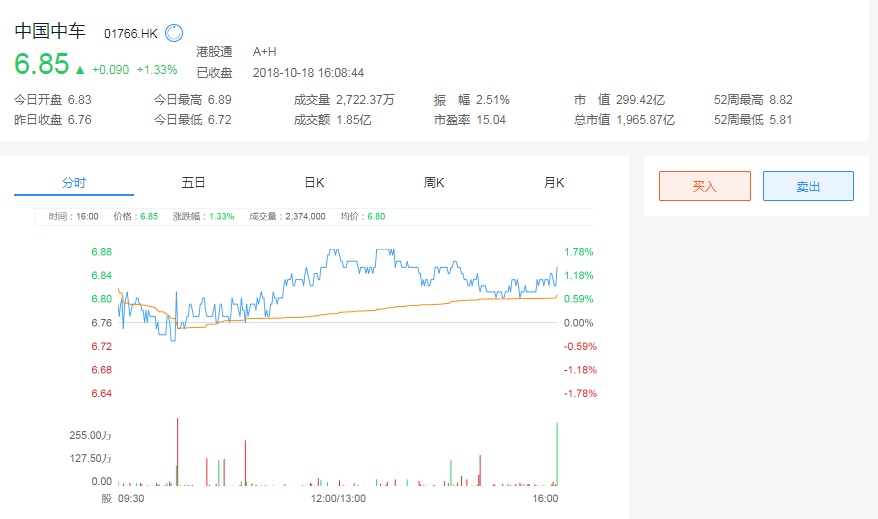Click the 09:30 time axis label
878x519 pixels.
coord(131,498)
